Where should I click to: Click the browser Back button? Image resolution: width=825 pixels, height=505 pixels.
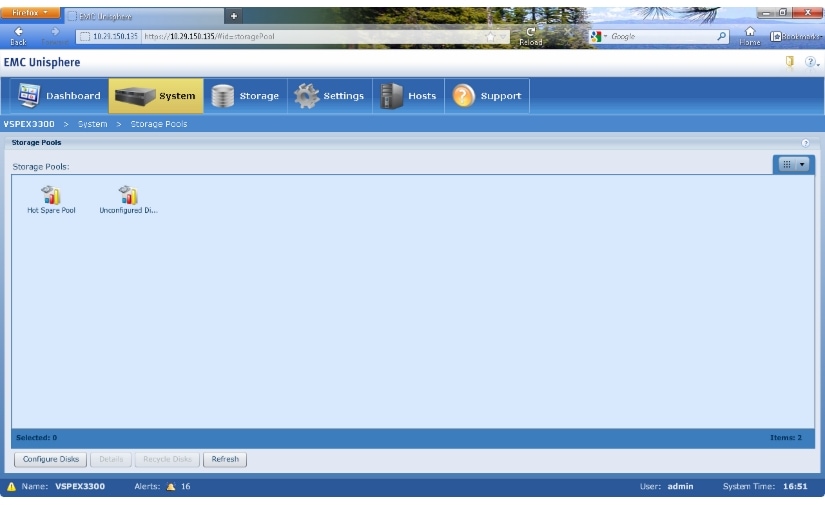18,36
